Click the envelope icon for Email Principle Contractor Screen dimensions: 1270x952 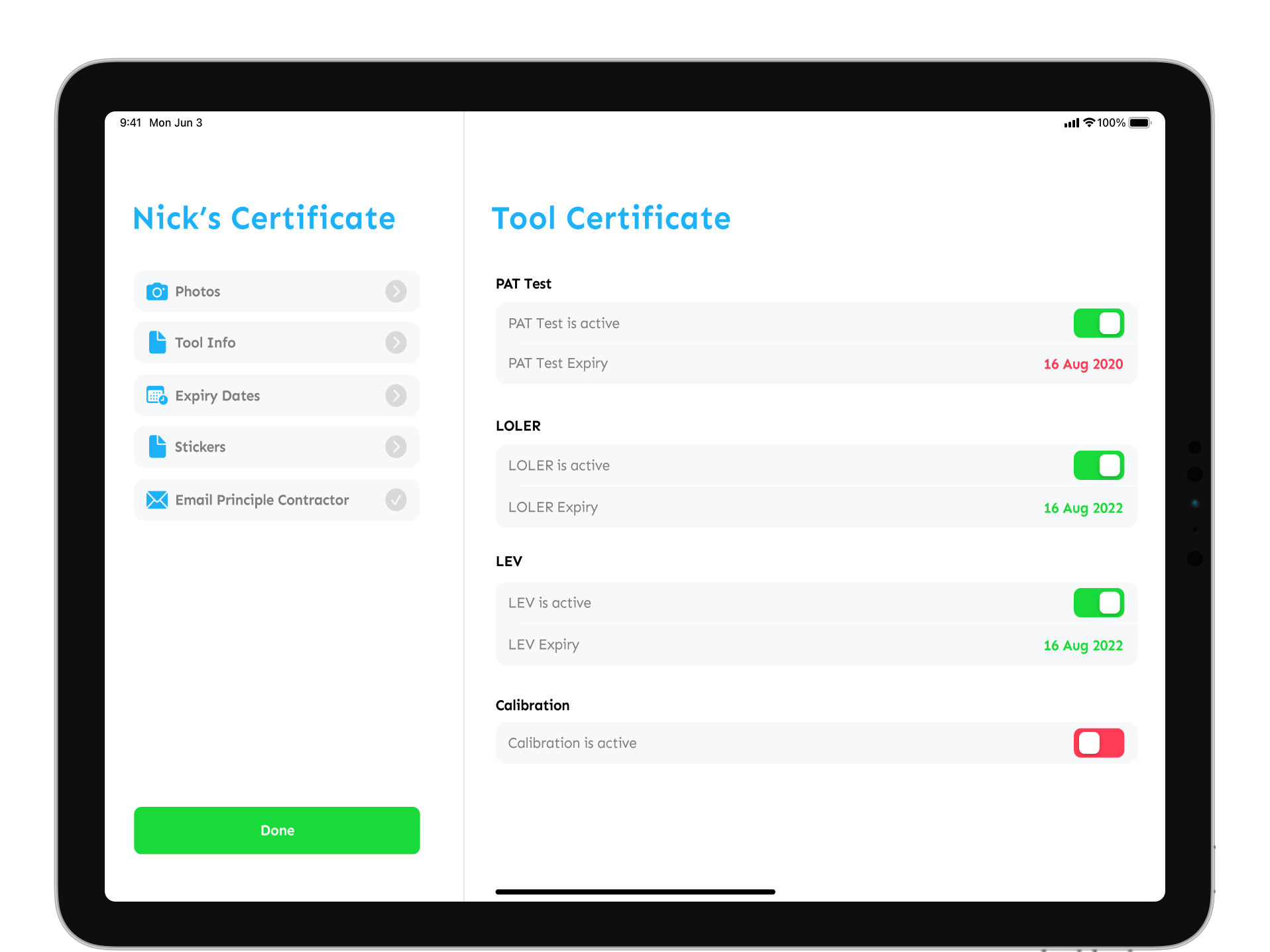tap(157, 500)
